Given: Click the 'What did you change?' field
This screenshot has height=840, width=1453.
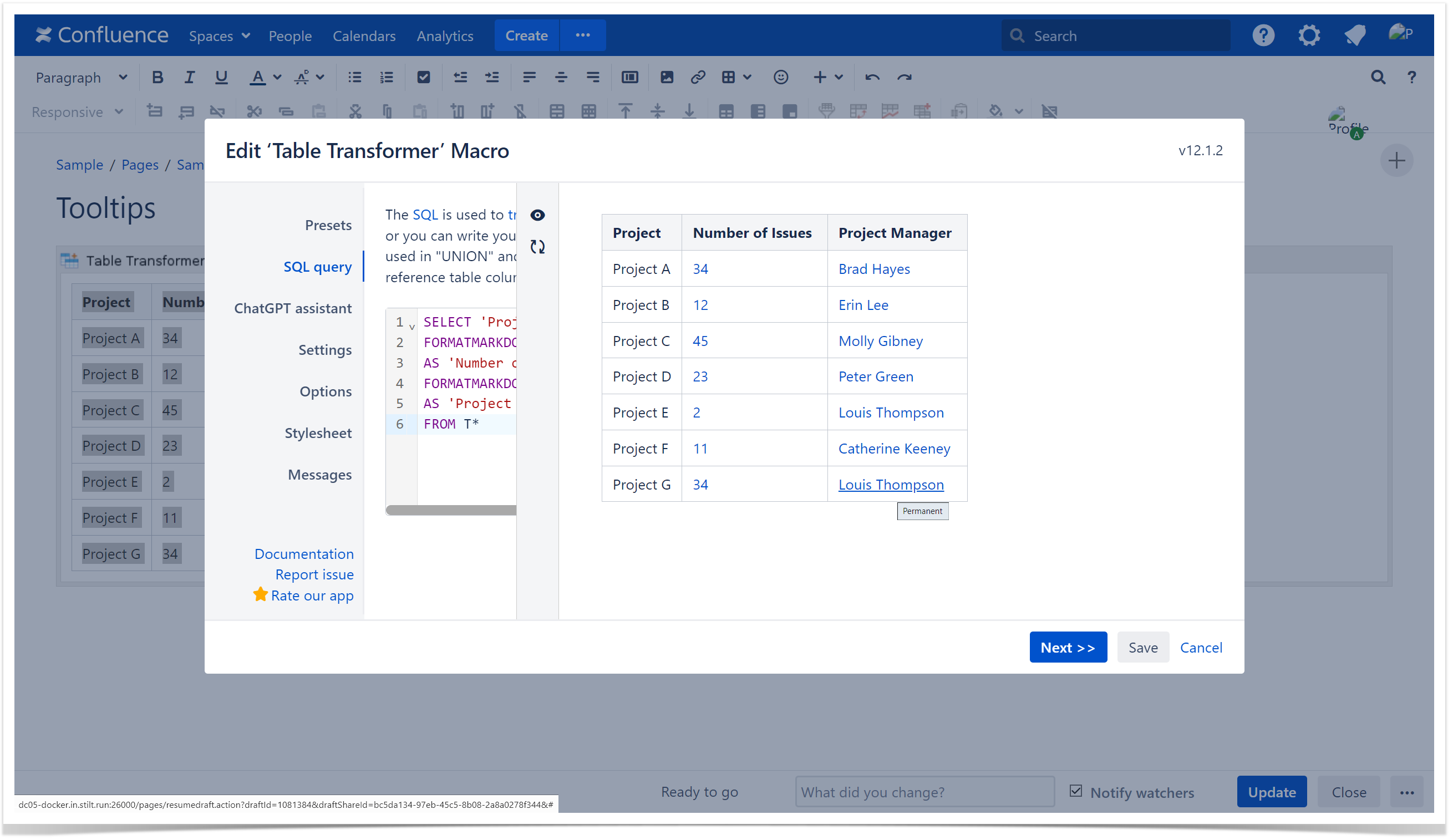Looking at the screenshot, I should click(925, 792).
